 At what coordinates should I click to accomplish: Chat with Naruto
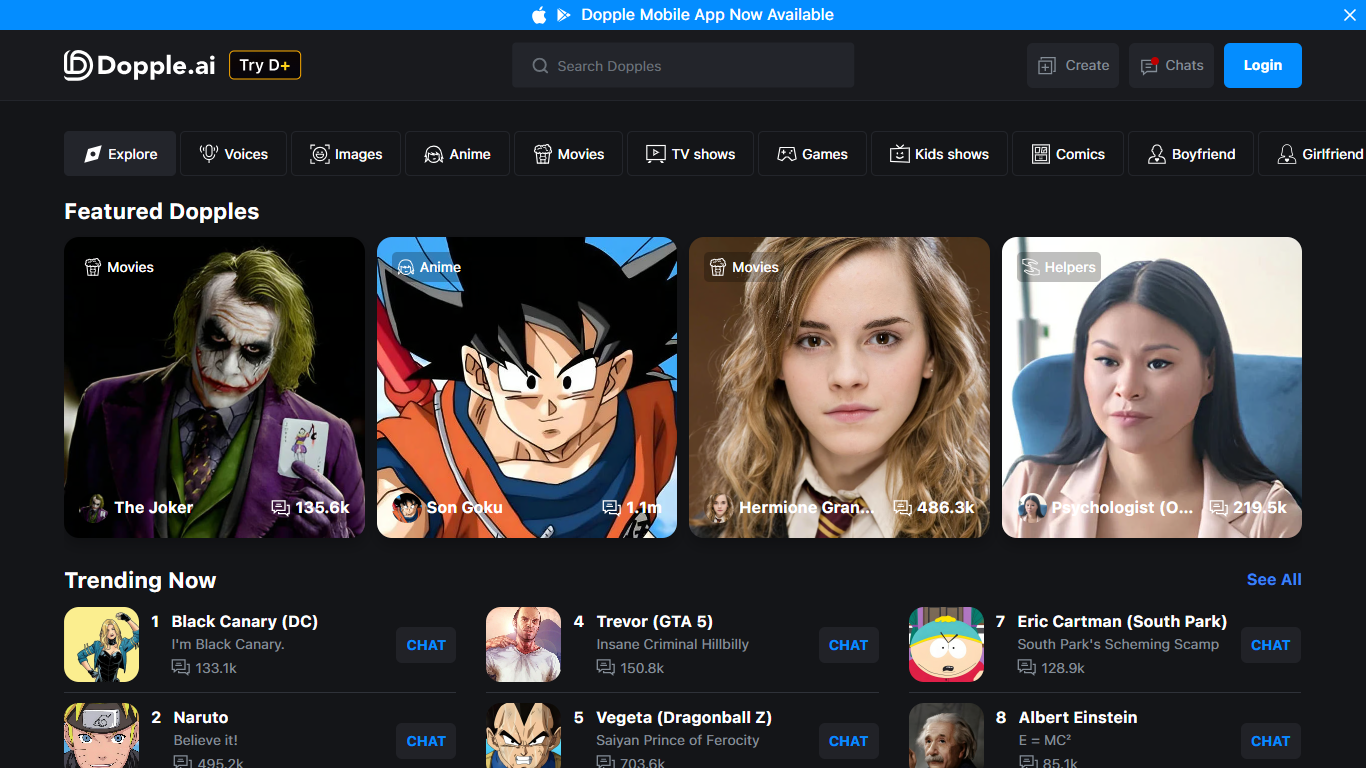(426, 741)
